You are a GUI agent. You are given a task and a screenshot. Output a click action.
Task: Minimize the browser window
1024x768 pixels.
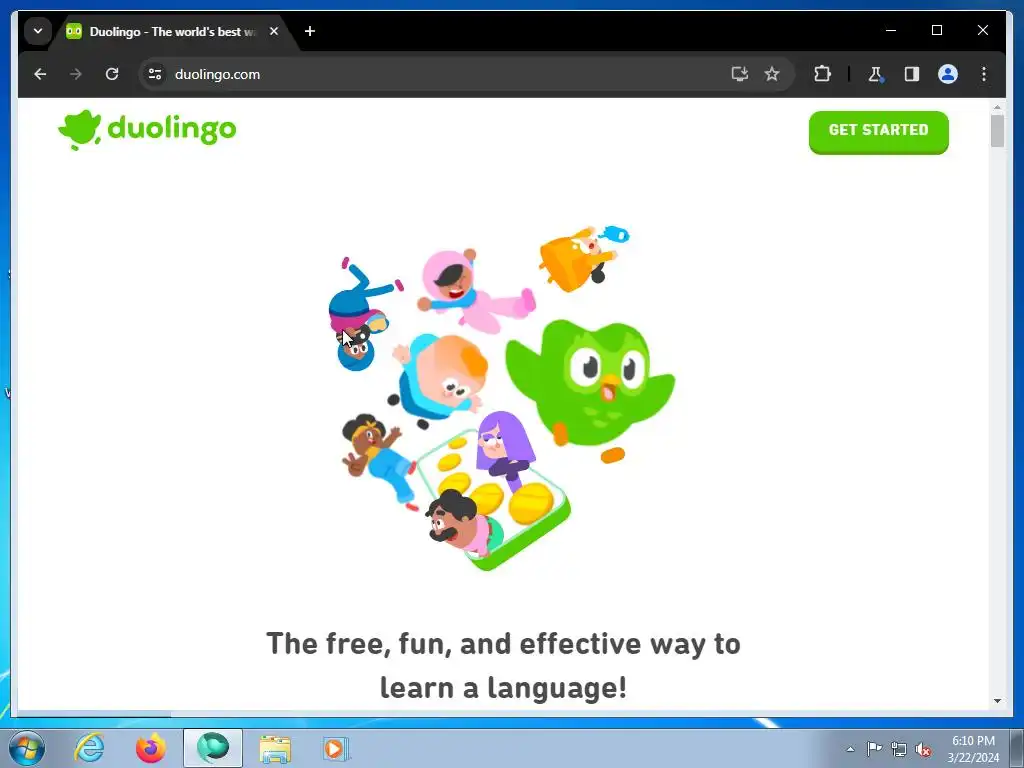point(891,30)
